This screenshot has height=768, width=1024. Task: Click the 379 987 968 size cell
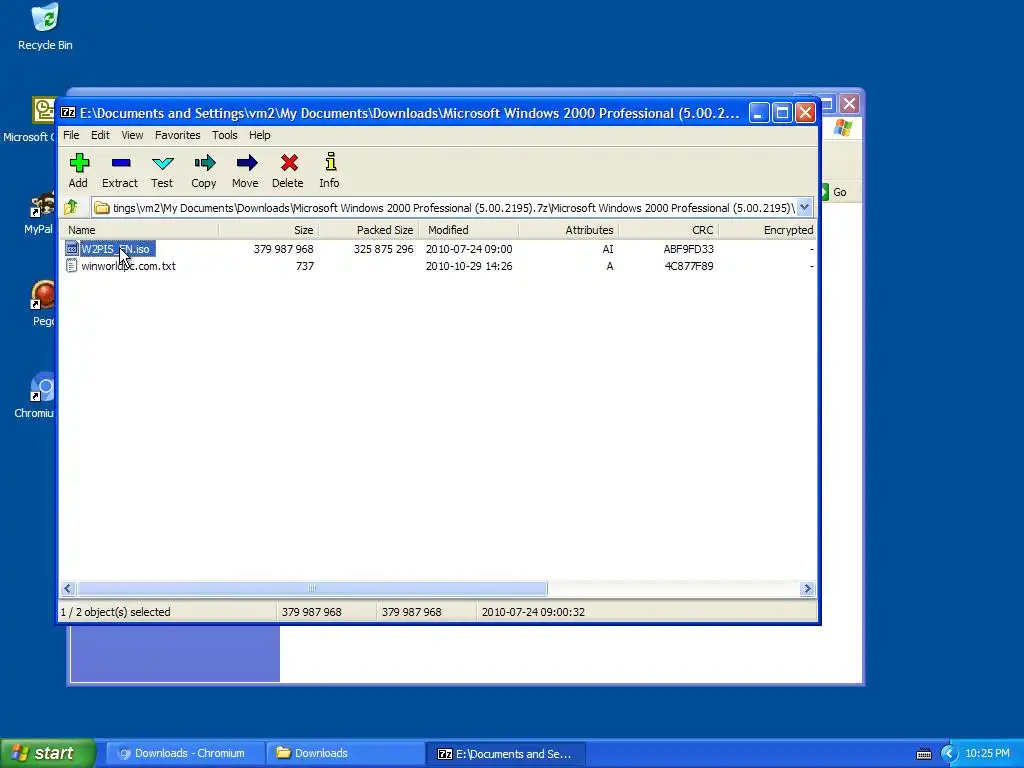pyautogui.click(x=283, y=249)
